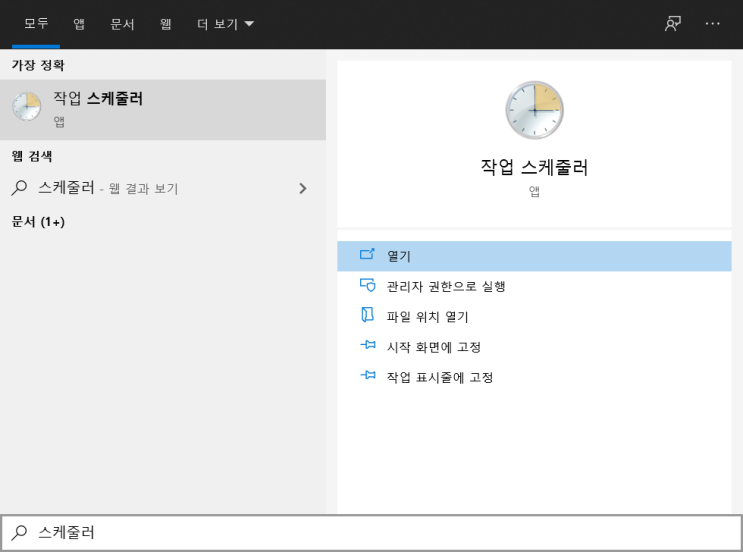Click the 작업 스케줄러 title in preview pane
Image resolution: width=743 pixels, height=552 pixels.
tap(534, 167)
